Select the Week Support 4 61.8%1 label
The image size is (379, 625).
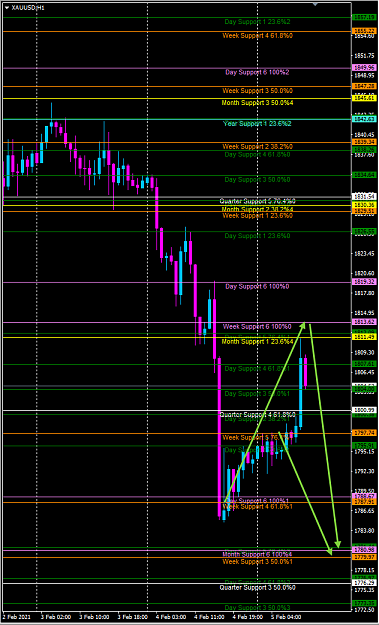pos(257,507)
